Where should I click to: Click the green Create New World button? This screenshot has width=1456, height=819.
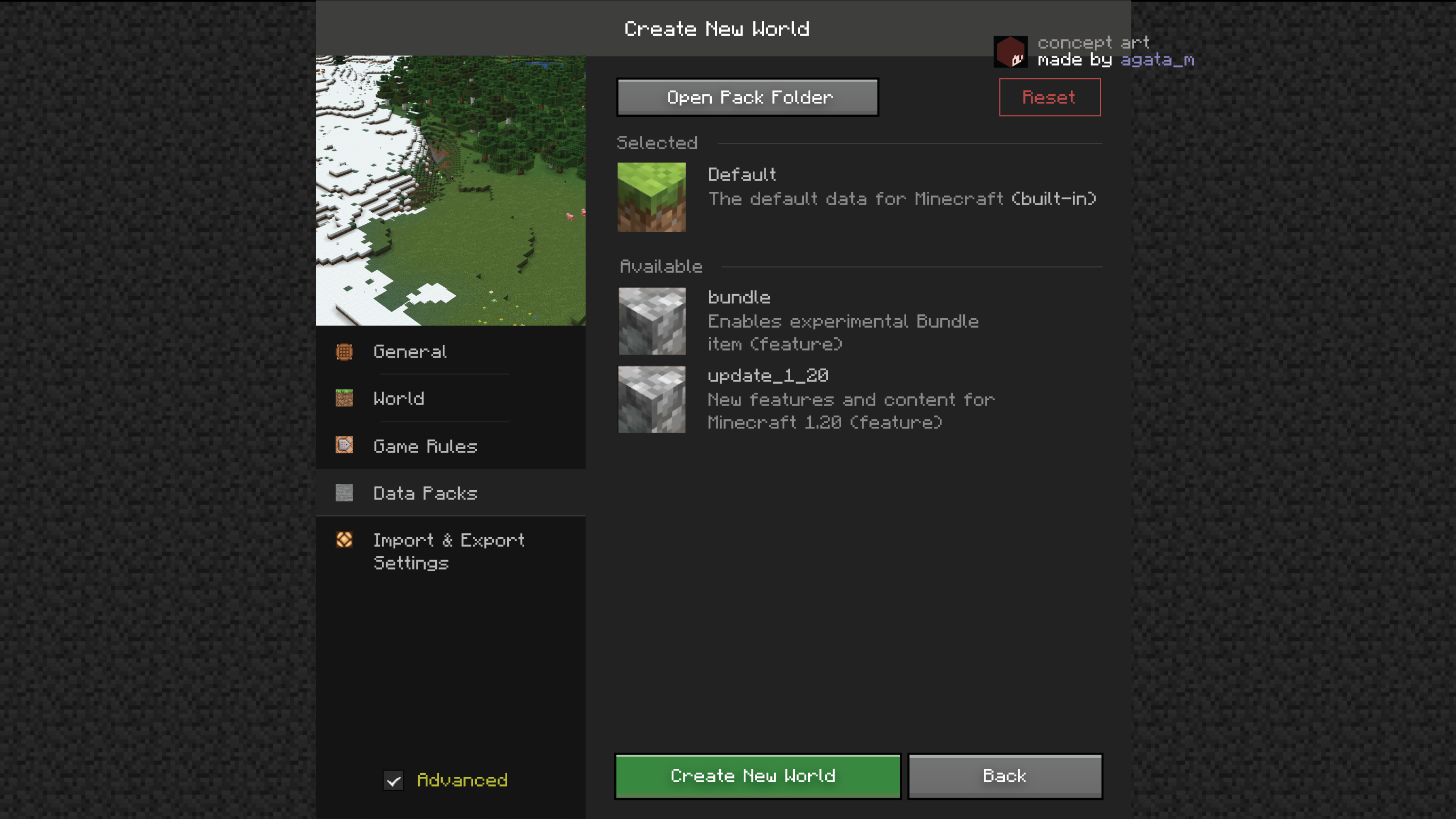tap(758, 776)
